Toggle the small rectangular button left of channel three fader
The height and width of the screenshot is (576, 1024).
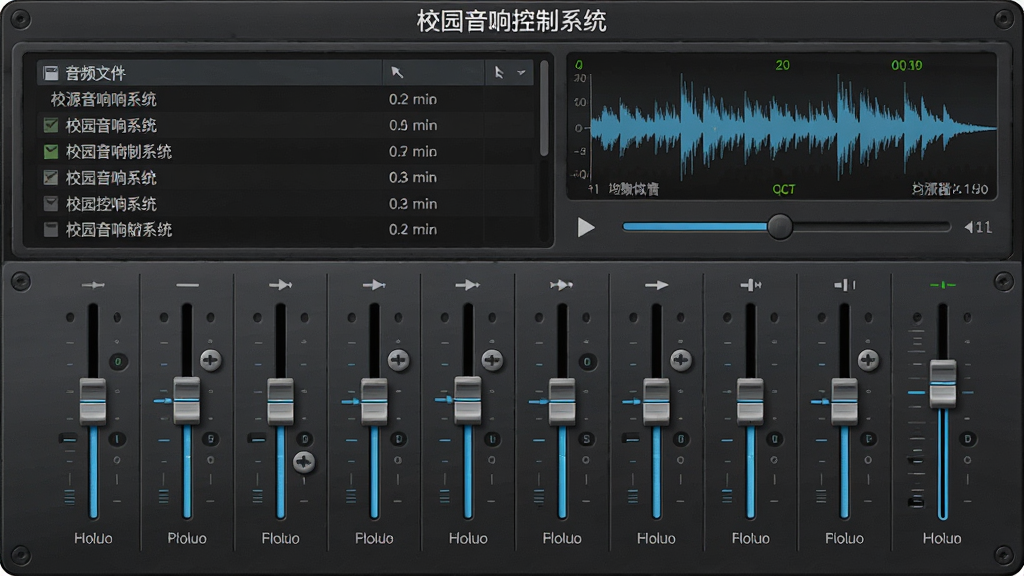tap(256, 438)
